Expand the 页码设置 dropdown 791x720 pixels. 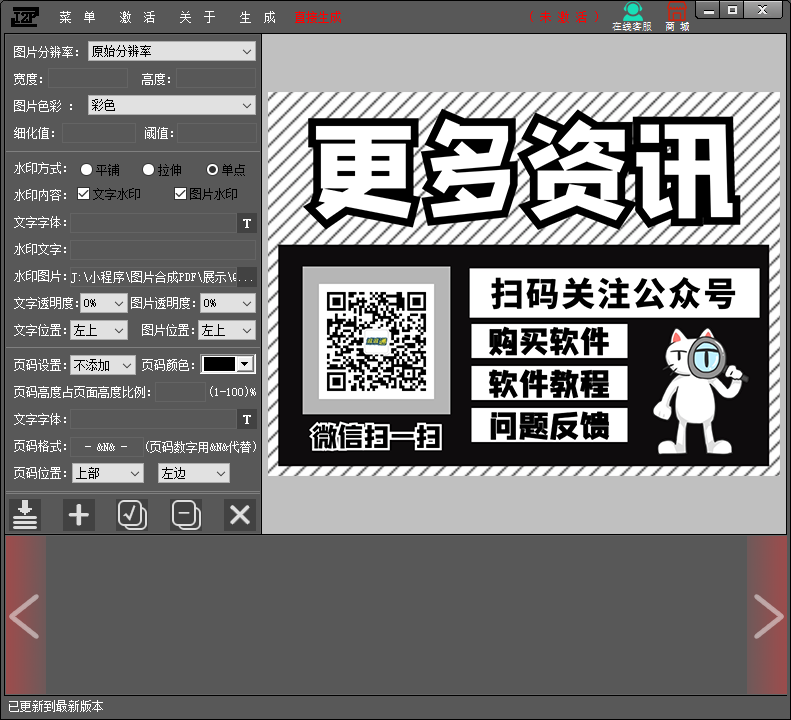102,365
